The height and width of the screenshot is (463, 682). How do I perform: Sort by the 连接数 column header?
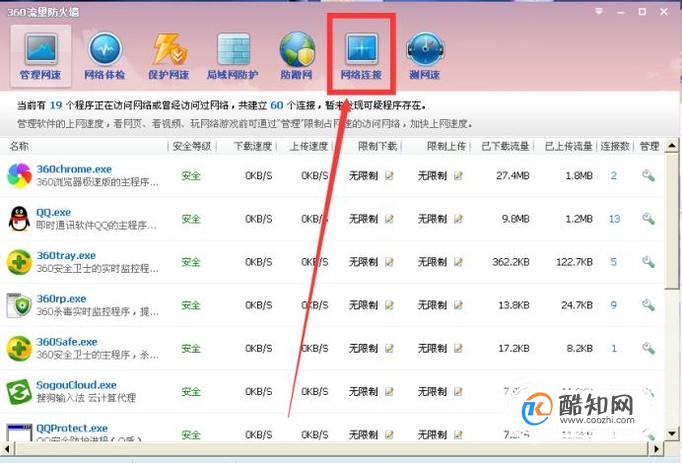(615, 146)
